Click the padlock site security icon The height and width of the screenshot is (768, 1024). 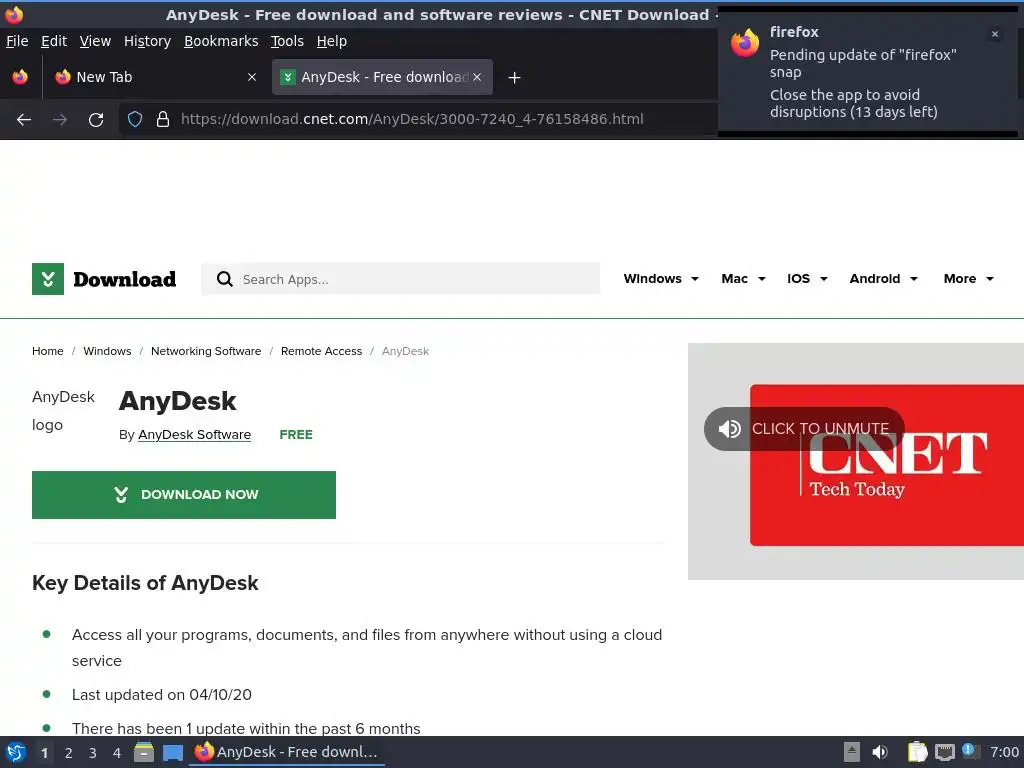(x=163, y=119)
